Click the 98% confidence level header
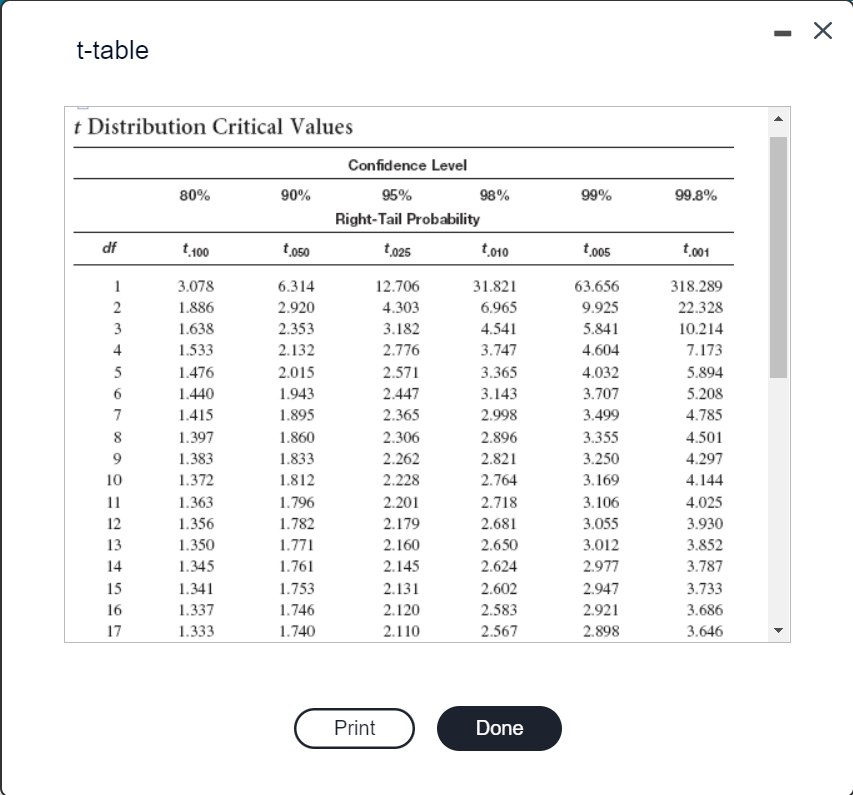The width and height of the screenshot is (853, 795). point(495,195)
